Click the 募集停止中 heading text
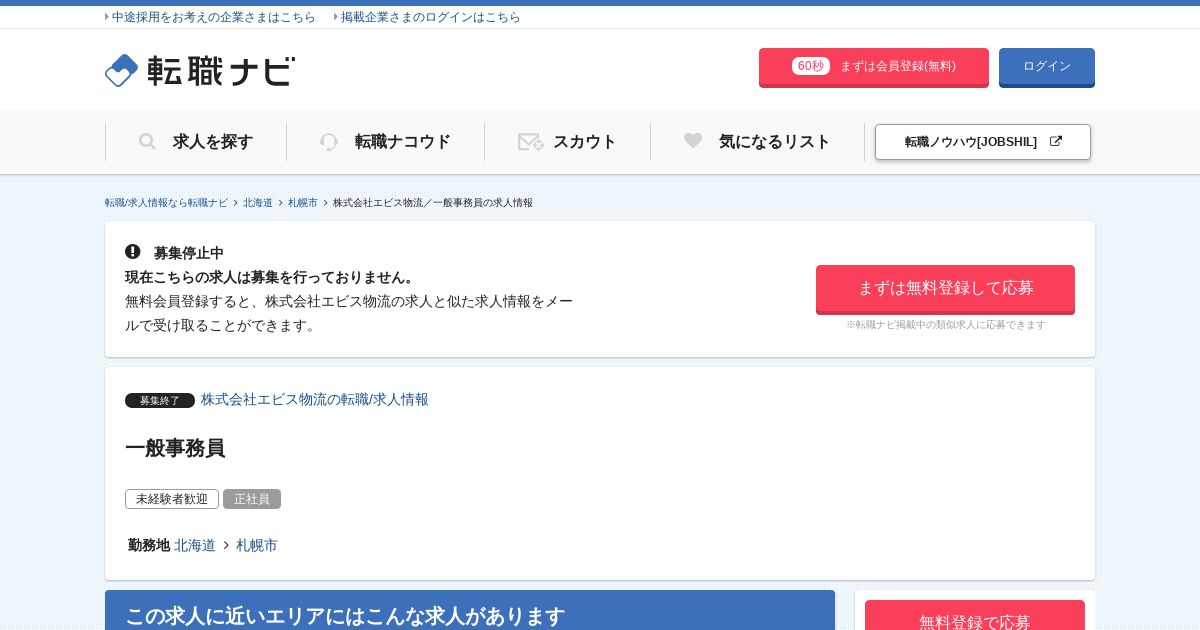 [189, 253]
